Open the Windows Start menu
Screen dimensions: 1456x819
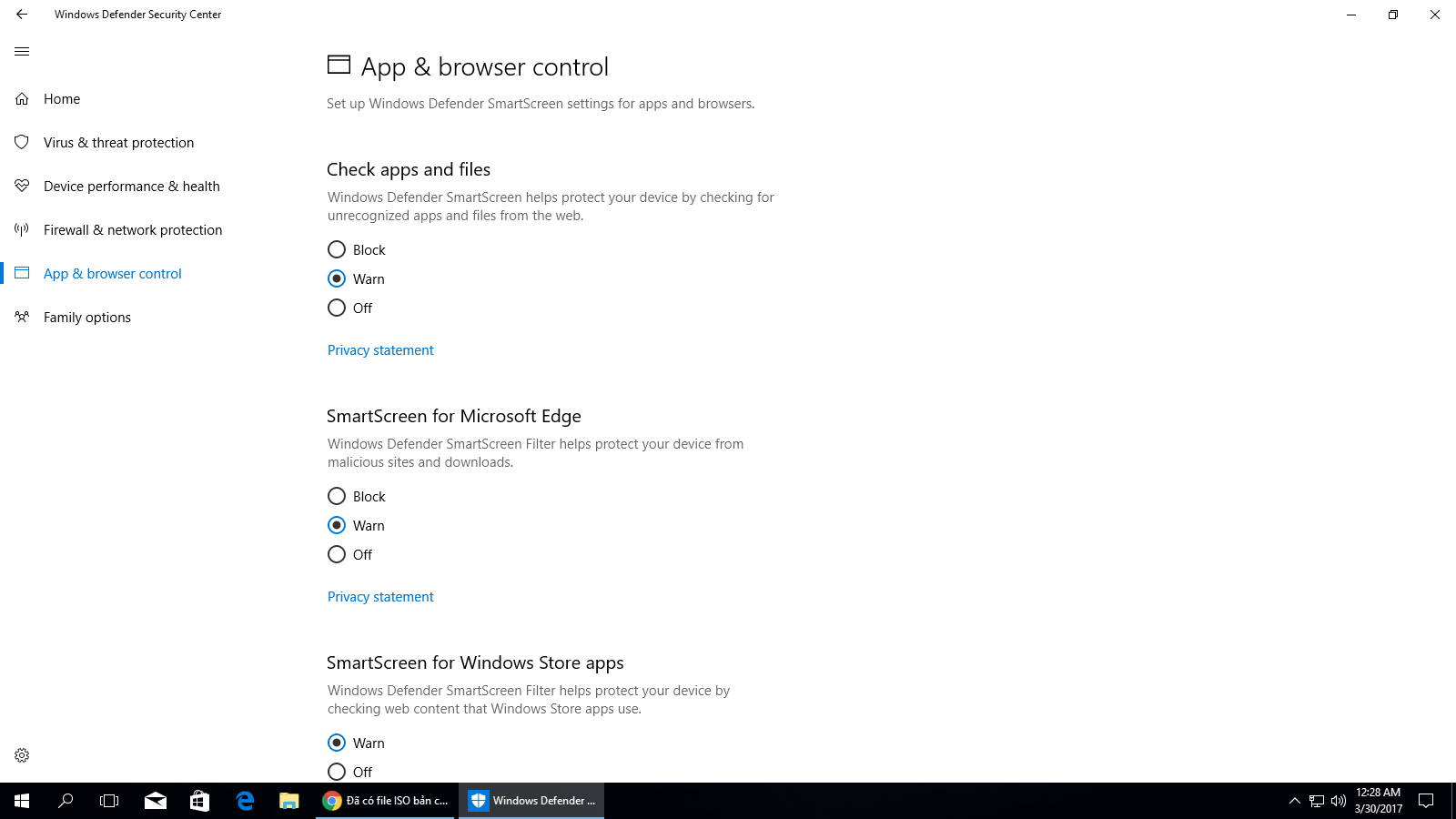tap(22, 801)
